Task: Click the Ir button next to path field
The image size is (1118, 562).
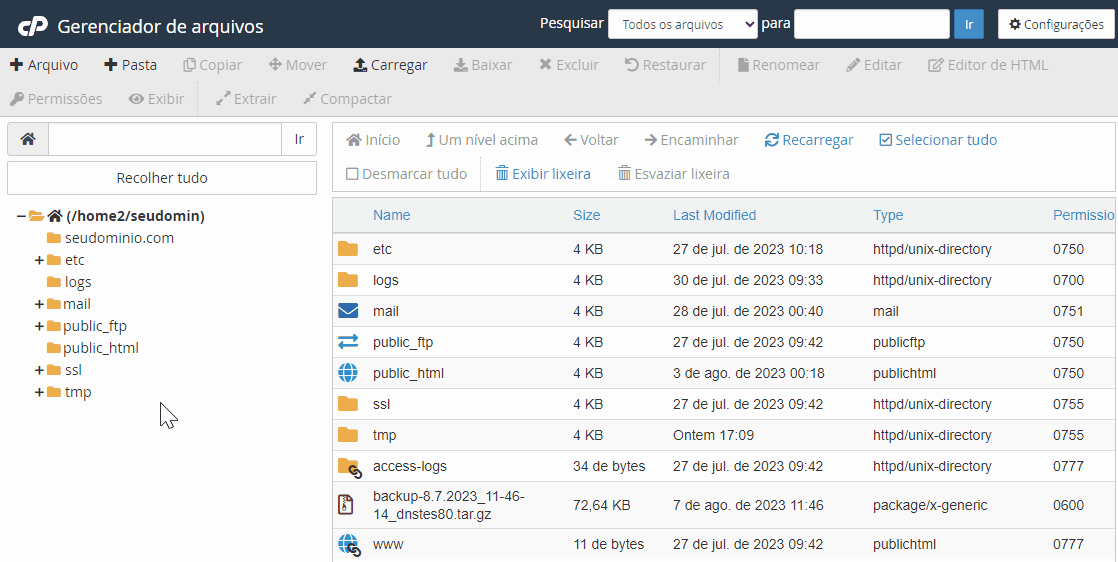Action: pos(299,139)
